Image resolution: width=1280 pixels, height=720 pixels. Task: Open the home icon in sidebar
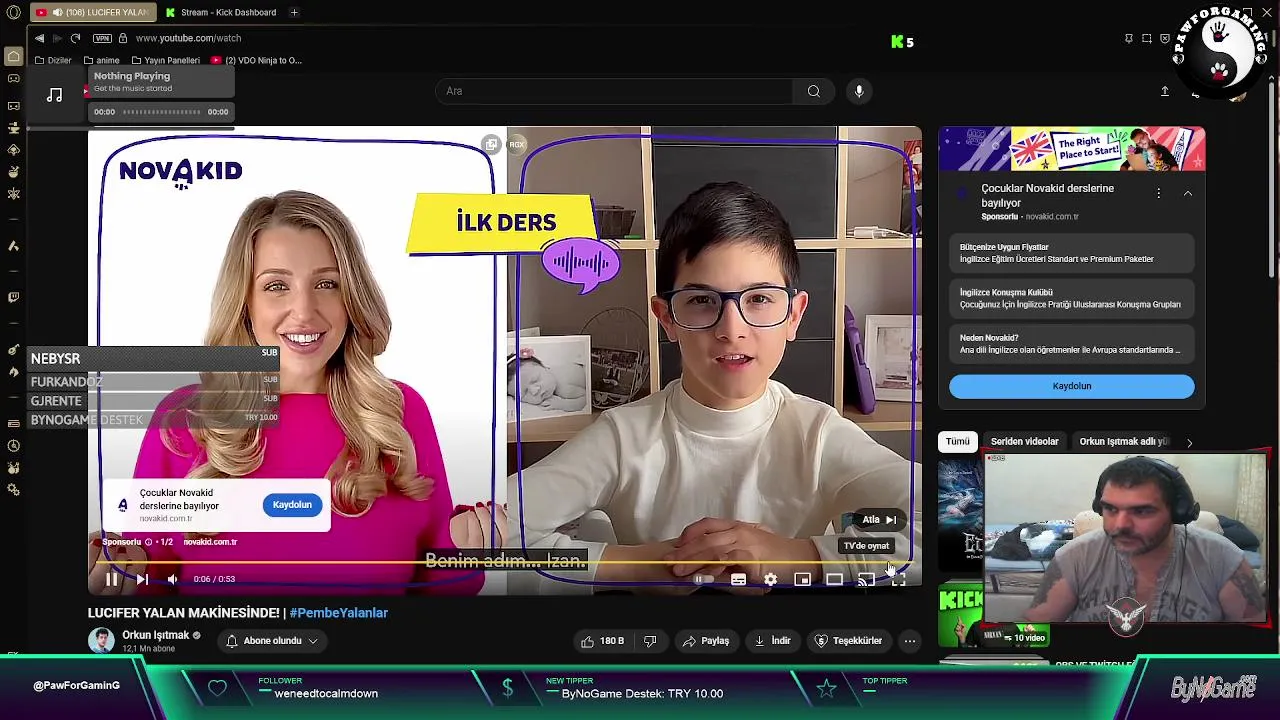tap(13, 56)
